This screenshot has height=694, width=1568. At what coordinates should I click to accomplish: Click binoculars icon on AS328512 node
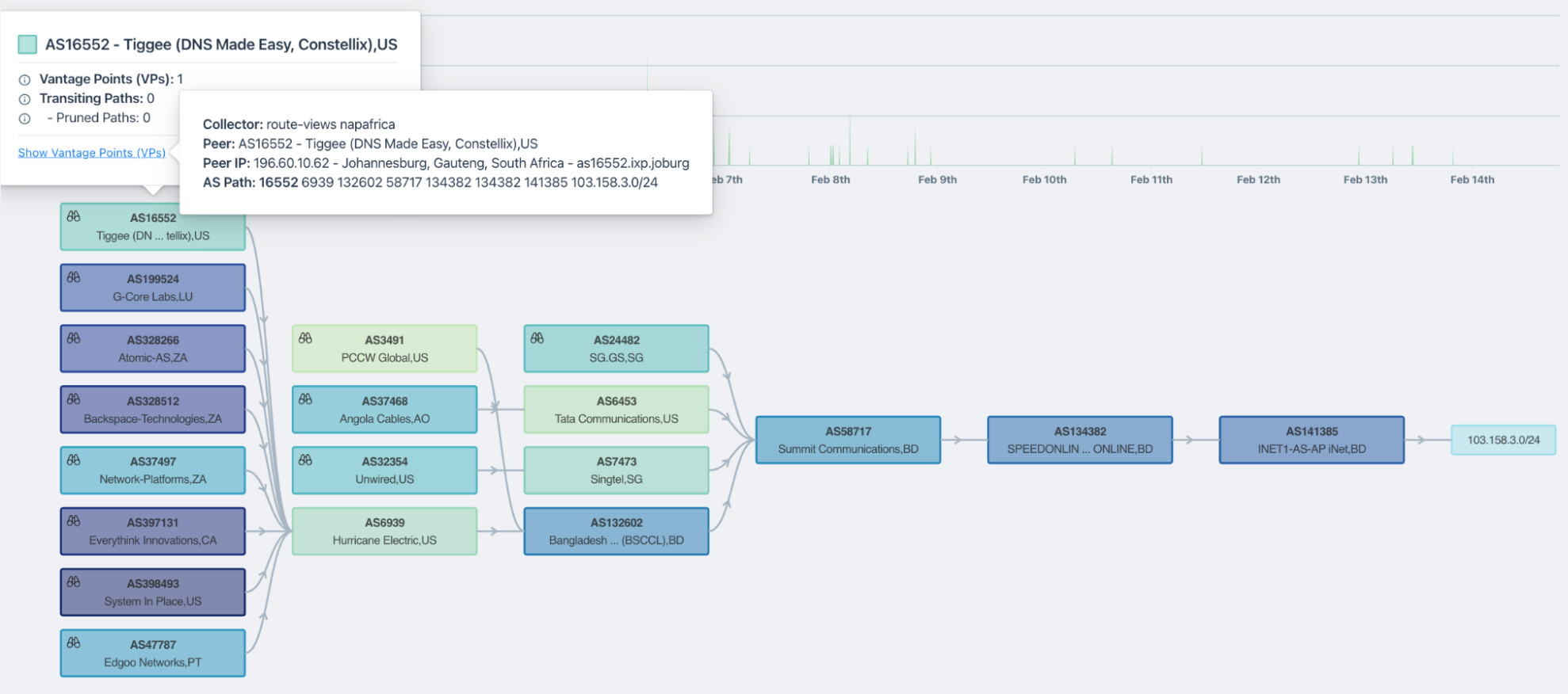pos(74,399)
